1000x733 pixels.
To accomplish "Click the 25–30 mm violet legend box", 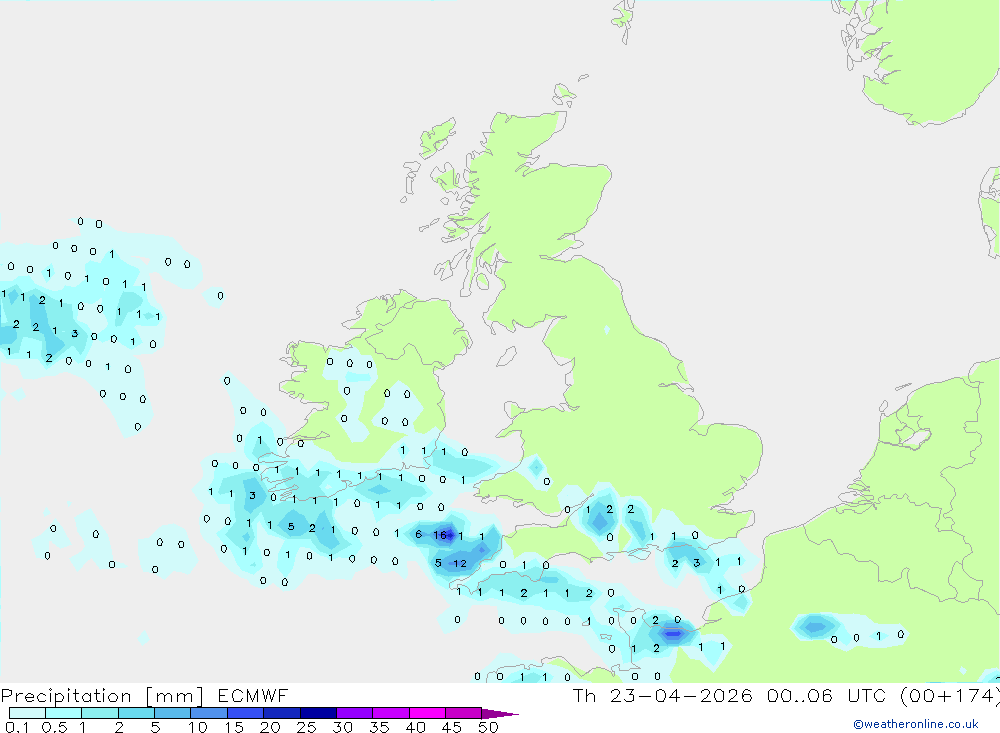I will (318, 713).
